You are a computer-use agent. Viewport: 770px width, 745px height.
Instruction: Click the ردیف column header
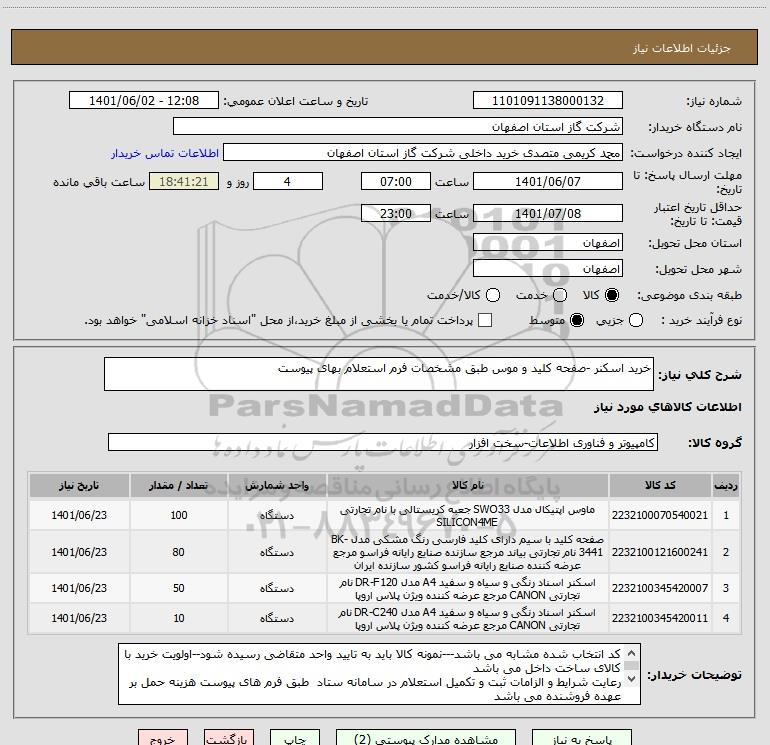point(726,485)
